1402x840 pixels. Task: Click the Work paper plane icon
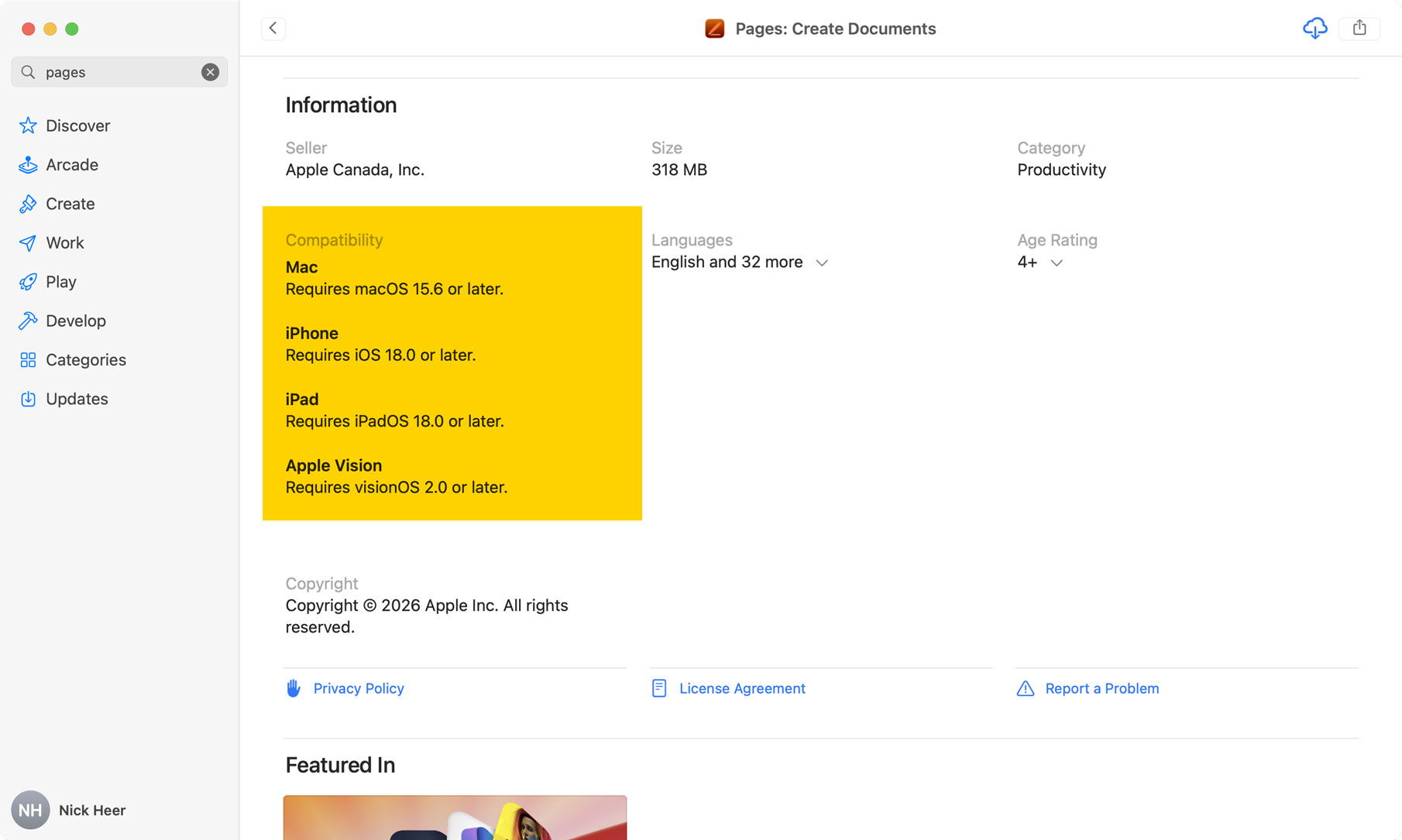point(28,243)
